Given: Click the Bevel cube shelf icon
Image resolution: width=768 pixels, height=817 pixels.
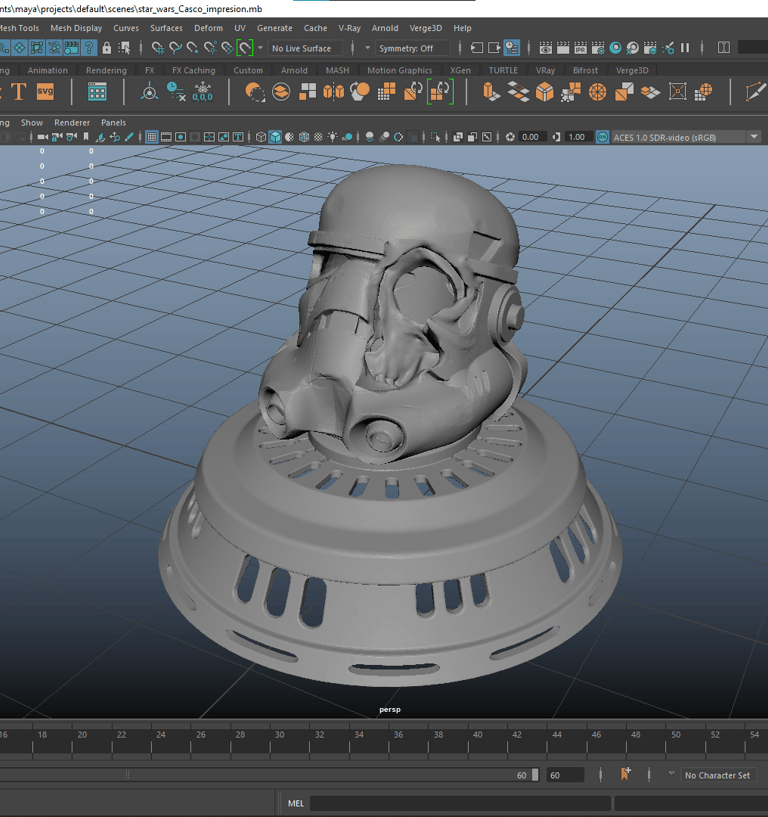Looking at the screenshot, I should 544,92.
